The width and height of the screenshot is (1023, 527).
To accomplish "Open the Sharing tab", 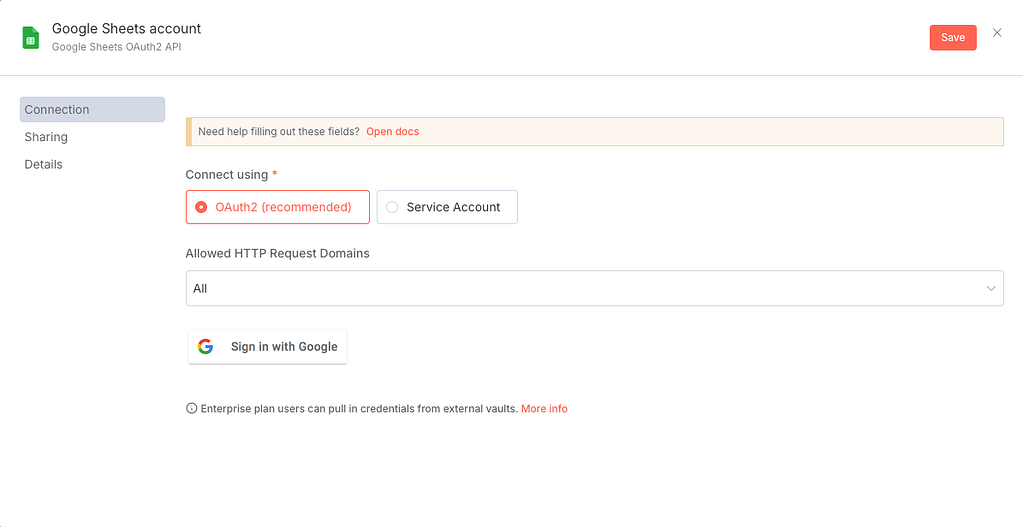I will tap(46, 137).
